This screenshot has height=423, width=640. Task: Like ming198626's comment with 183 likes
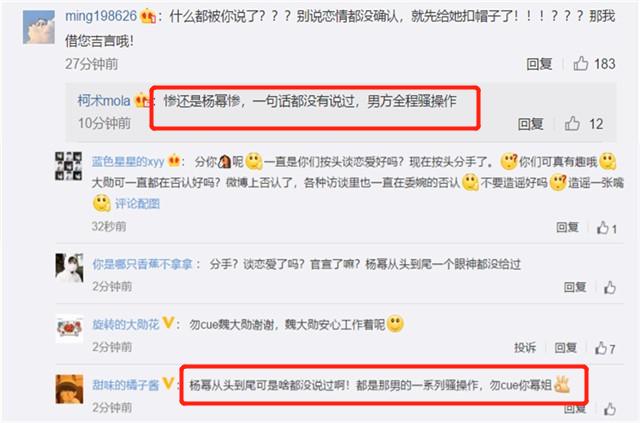pos(580,63)
